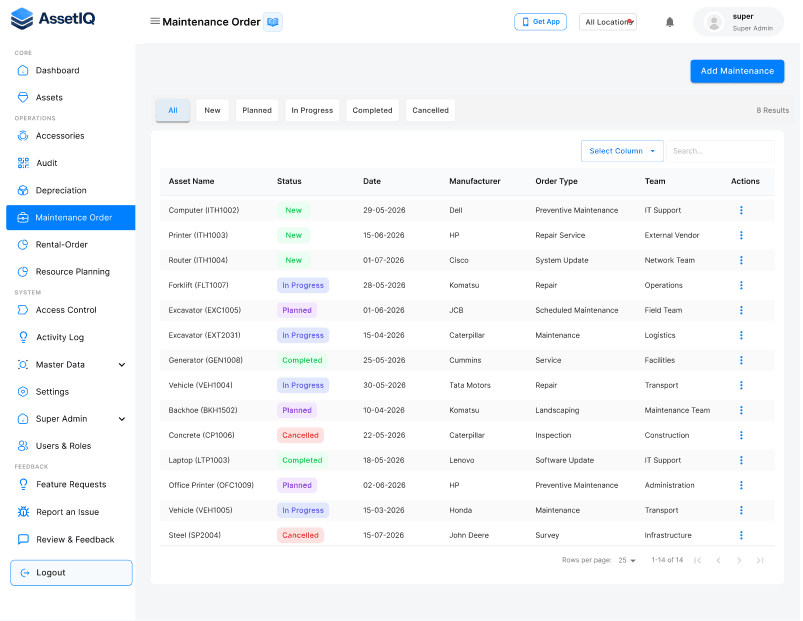Open actions menu for Concrete (CP1006)
The height and width of the screenshot is (621, 803).
[741, 435]
